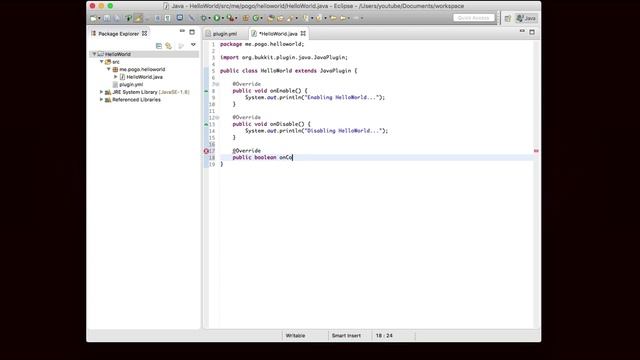Viewport: 640px width, 360px height.
Task: Click the Search flashlight icon
Action: pos(290,18)
